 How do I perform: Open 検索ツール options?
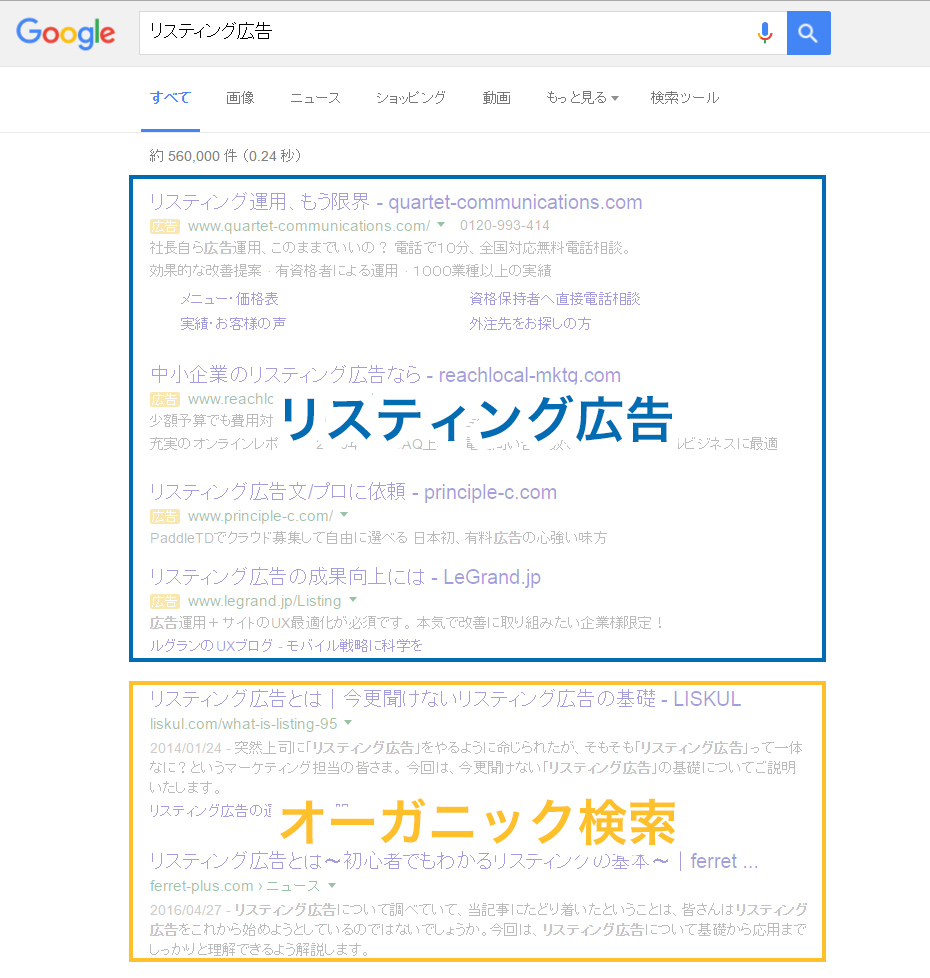pyautogui.click(x=684, y=98)
